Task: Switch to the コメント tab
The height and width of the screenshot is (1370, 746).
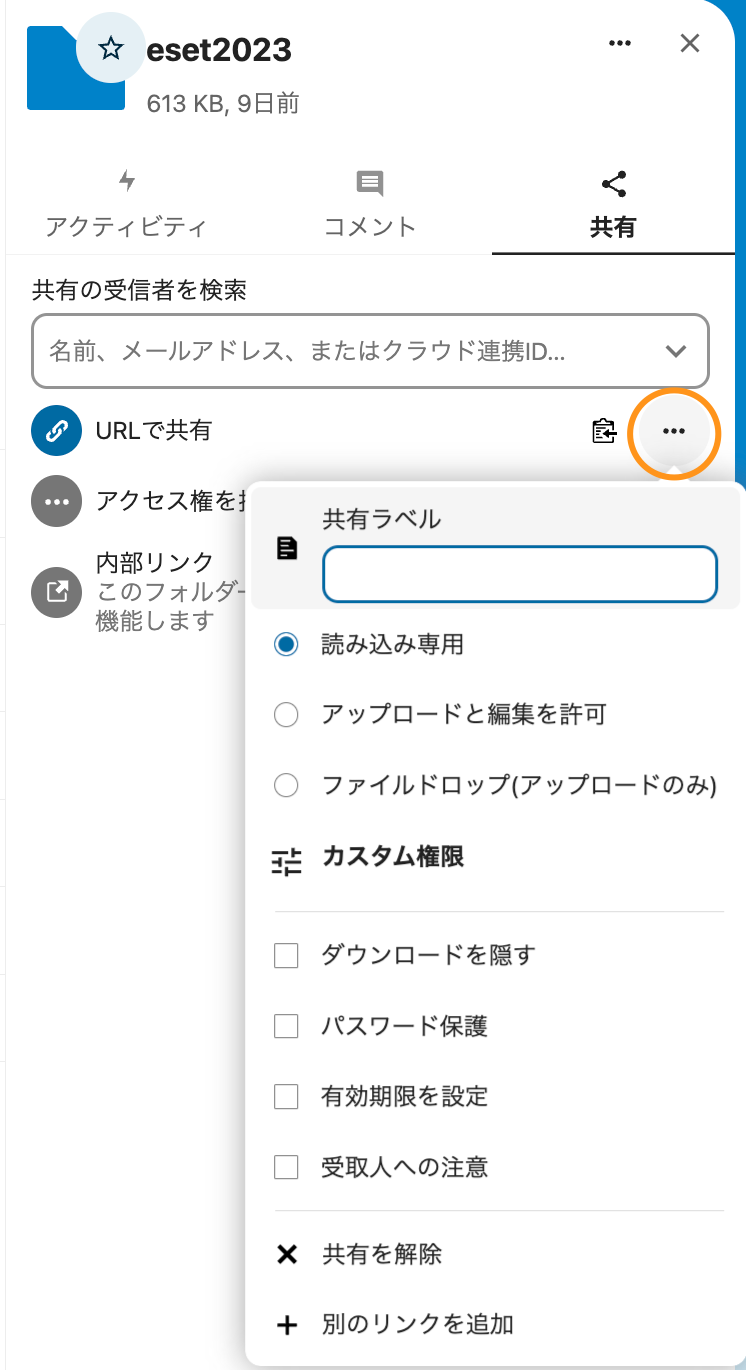Action: tap(370, 205)
